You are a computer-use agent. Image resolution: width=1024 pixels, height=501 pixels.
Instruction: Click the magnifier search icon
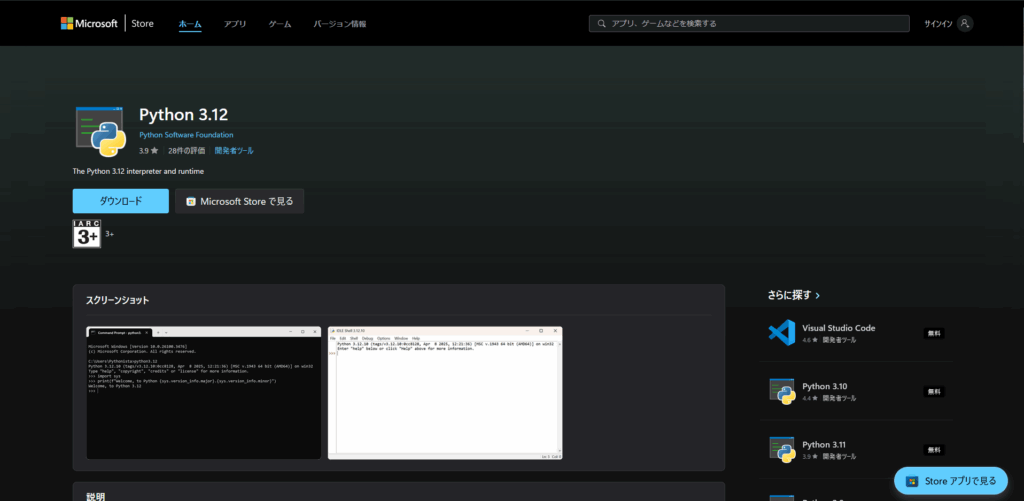click(601, 24)
